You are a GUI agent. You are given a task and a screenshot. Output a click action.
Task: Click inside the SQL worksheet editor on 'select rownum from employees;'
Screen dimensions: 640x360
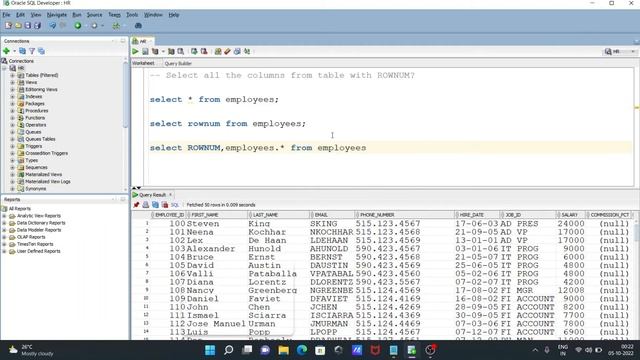coord(227,124)
